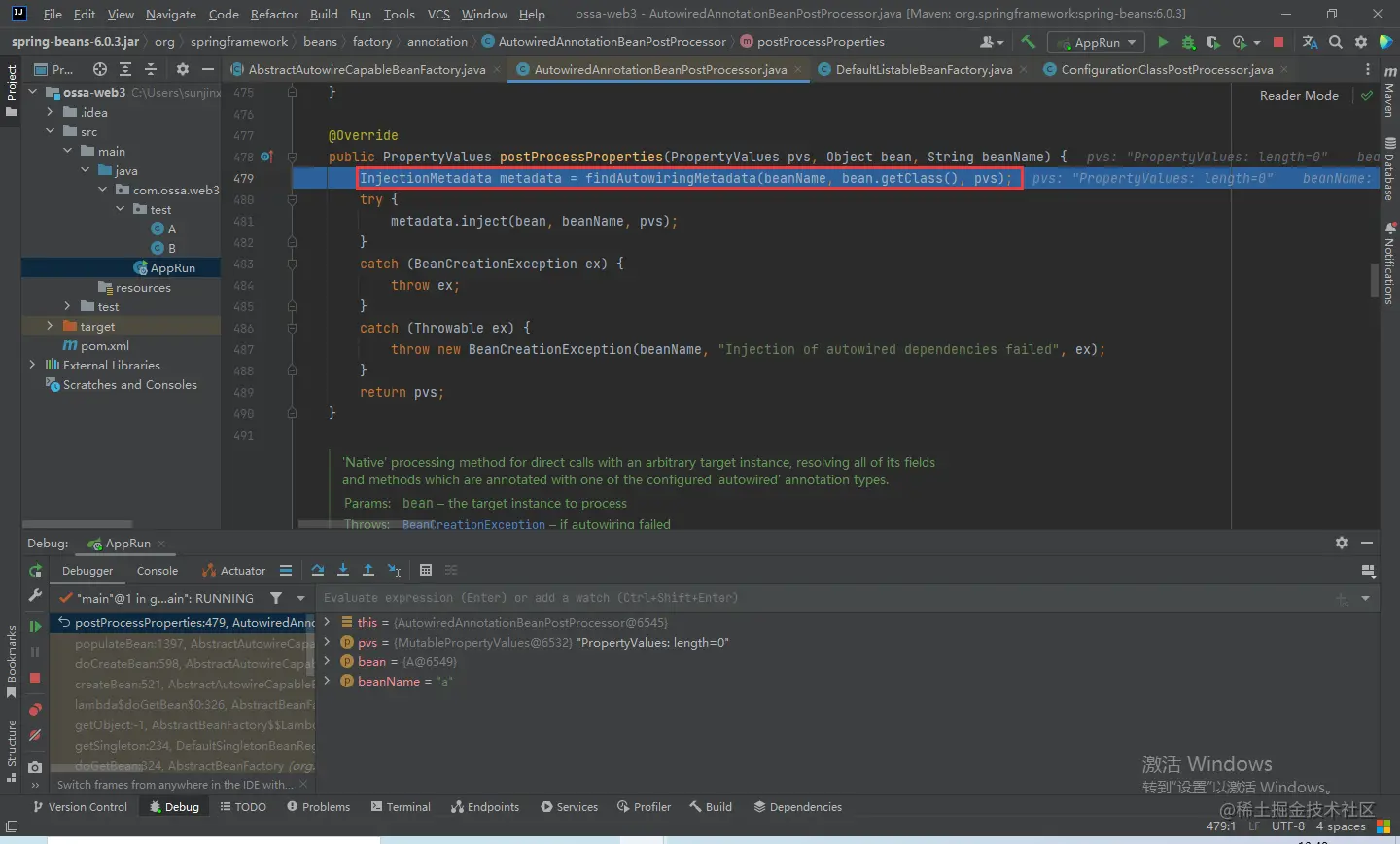Click the Run to Cursor debugger icon
Viewport: 1400px width, 844px height.
pos(394,570)
